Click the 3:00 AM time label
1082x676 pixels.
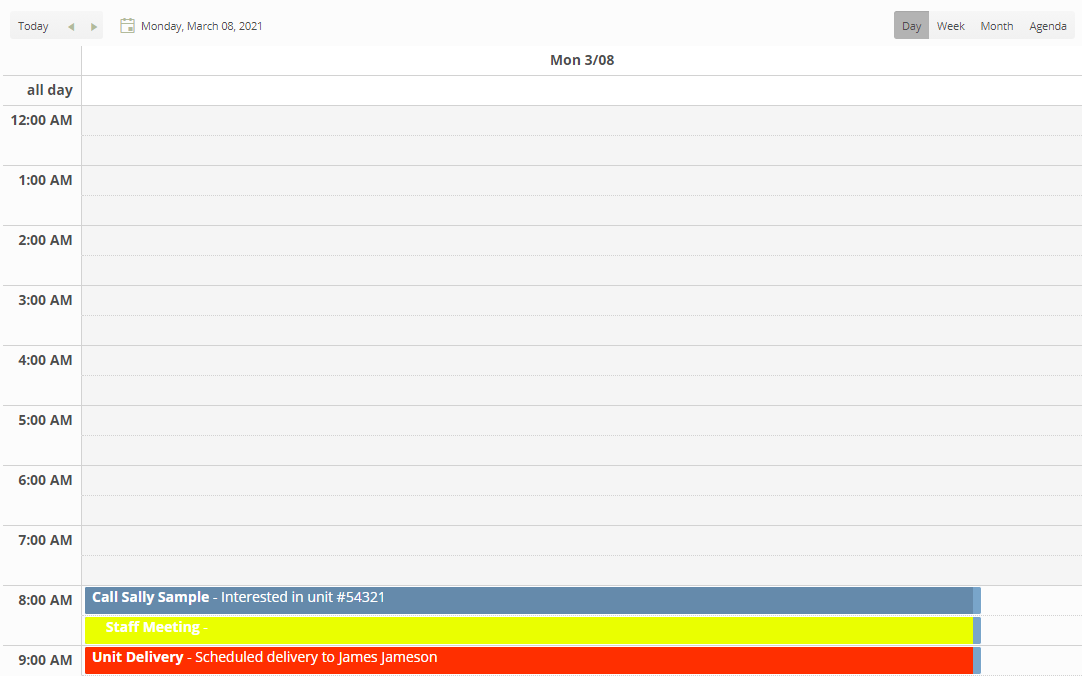point(45,300)
